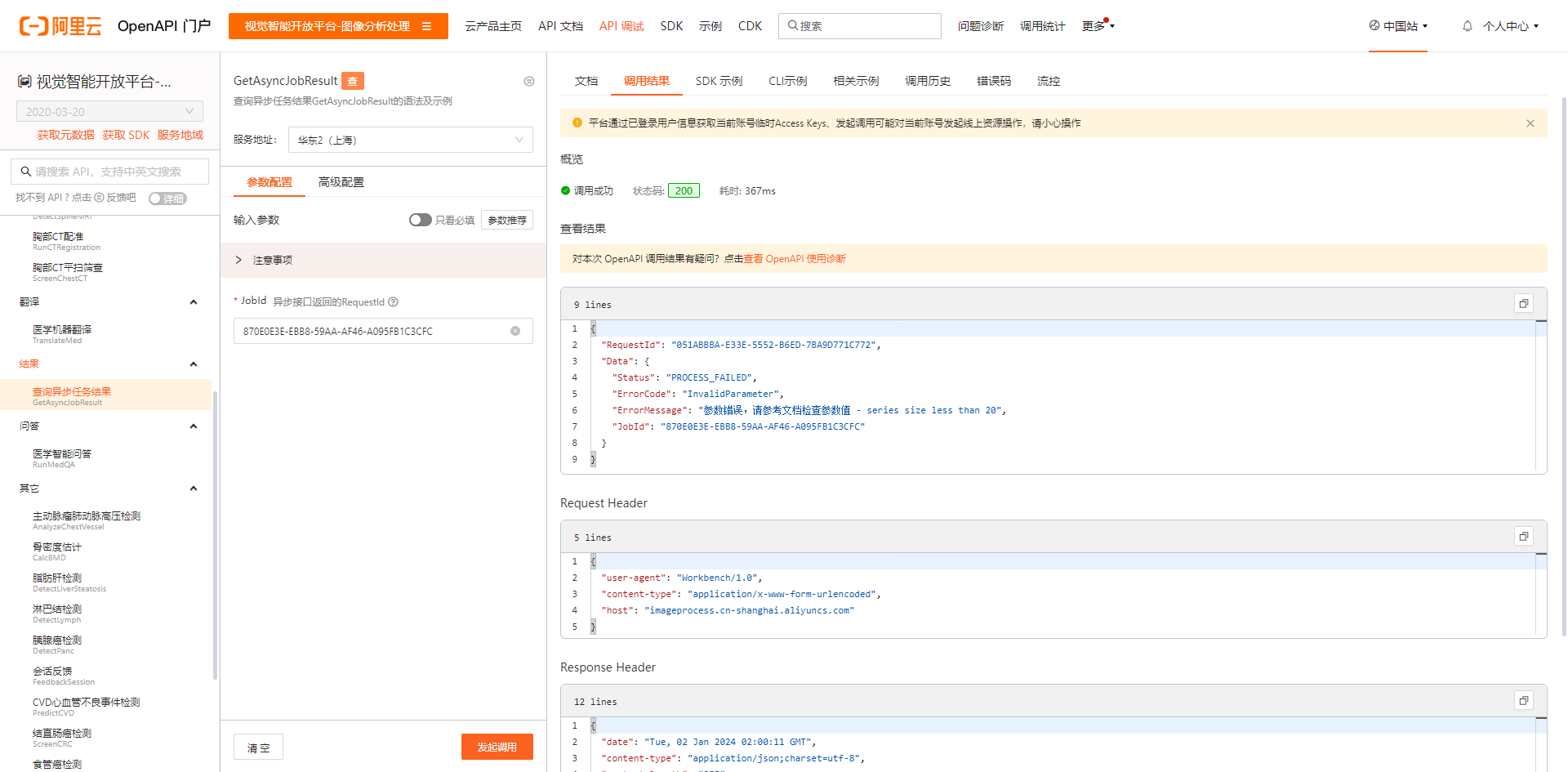The width and height of the screenshot is (1568, 772).
Task: Switch to the 流控 tab
Action: coord(1049,81)
